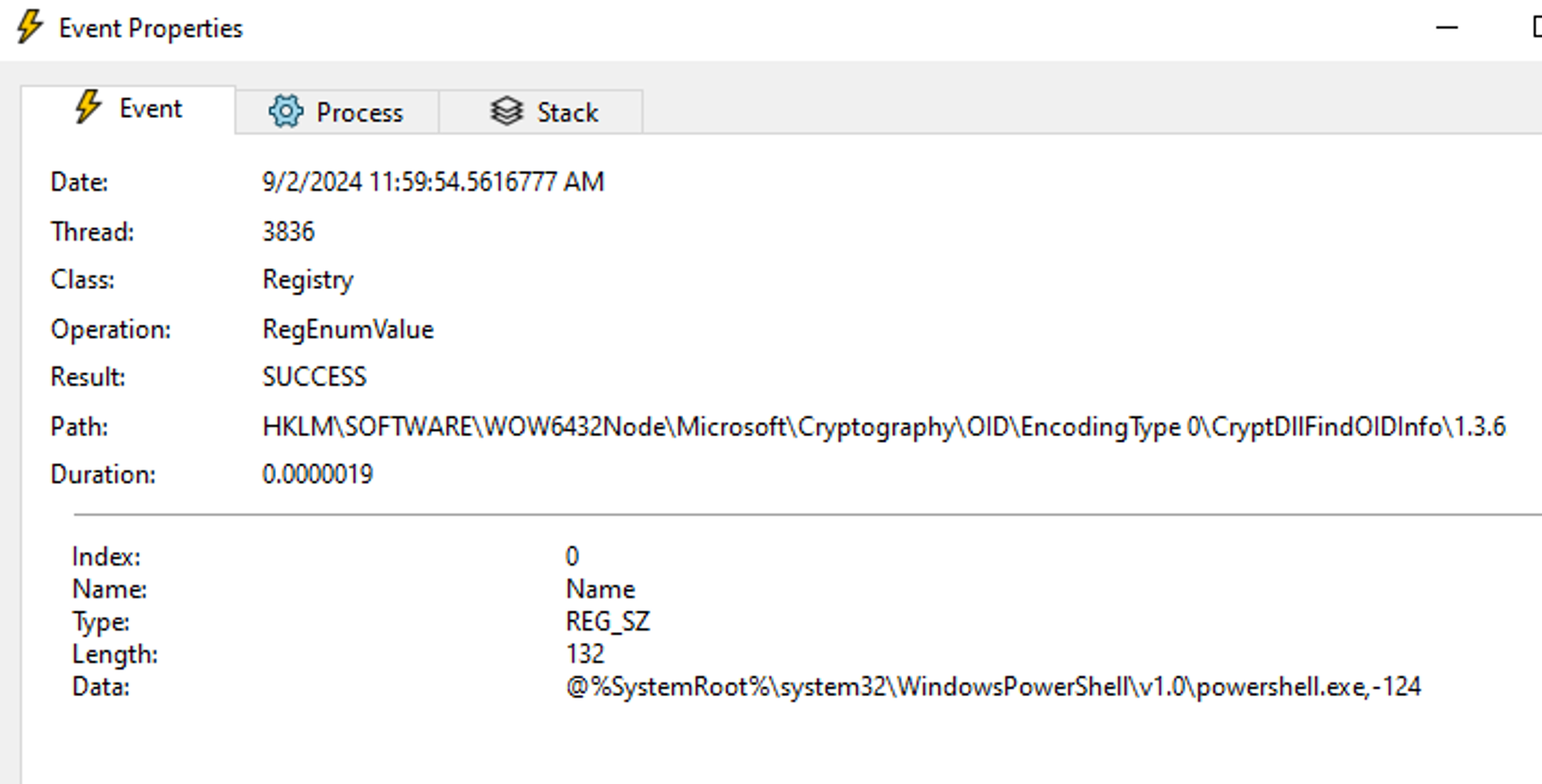1542x784 pixels.
Task: Click the Date value 9/2/2024 timestamp
Action: pyautogui.click(x=433, y=182)
